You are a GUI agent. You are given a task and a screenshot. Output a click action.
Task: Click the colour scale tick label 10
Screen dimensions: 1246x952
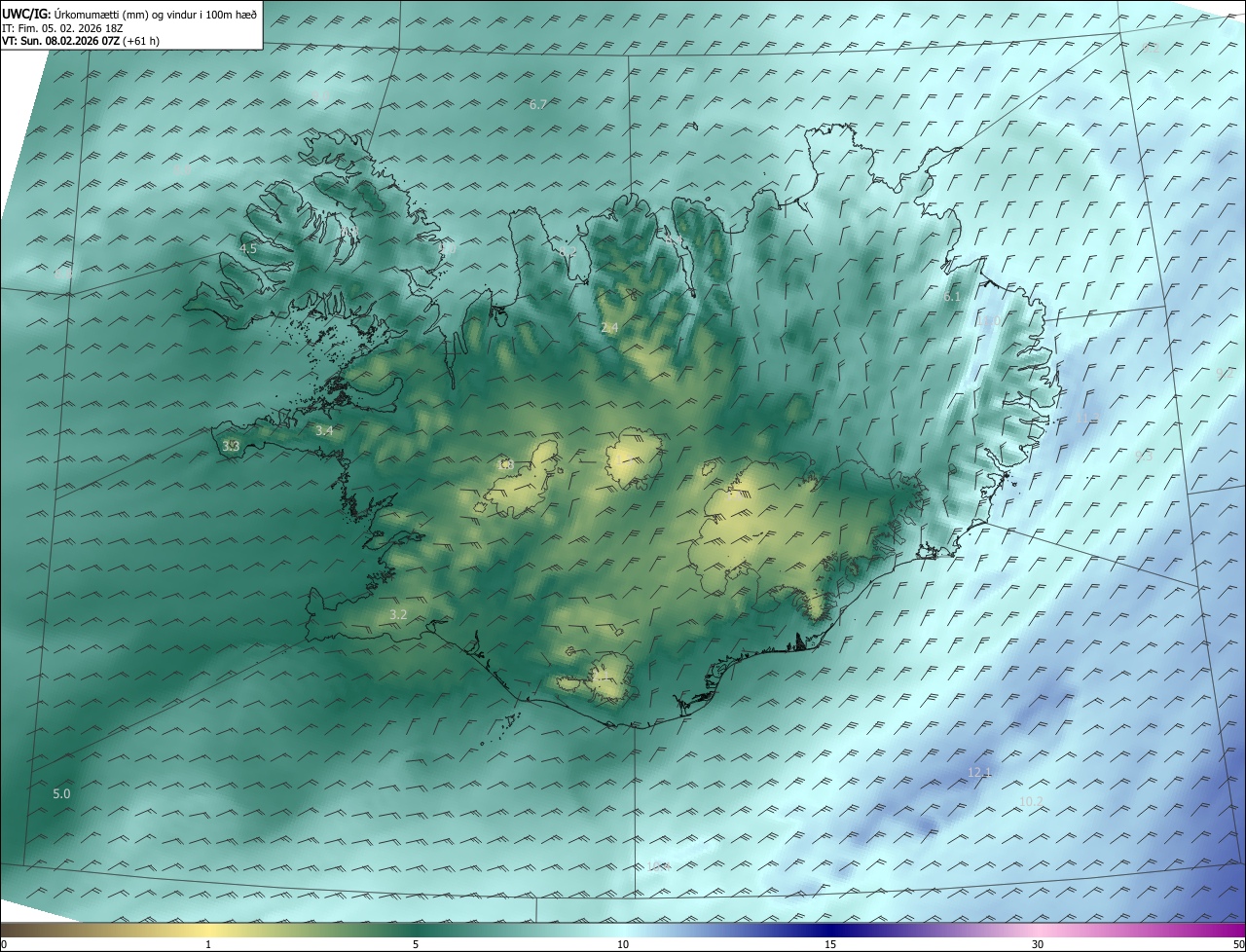pyautogui.click(x=623, y=944)
